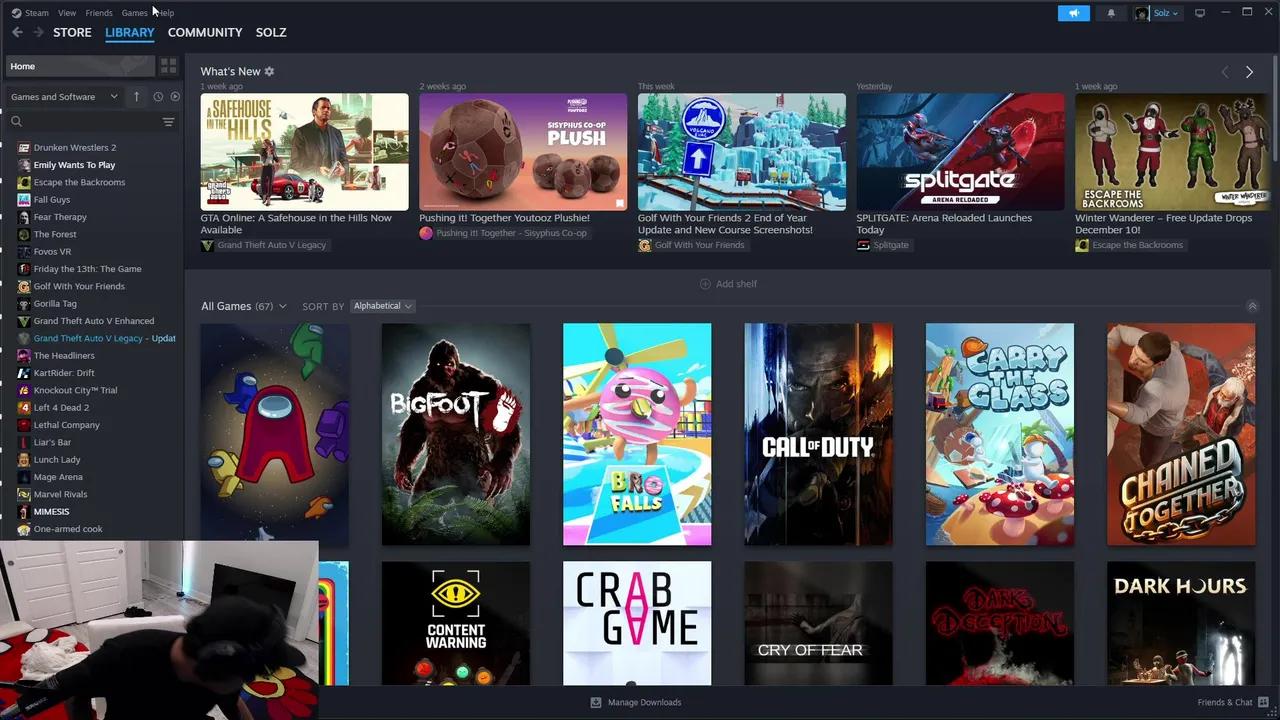Open the Steam menu
1280x720 pixels.
[x=30, y=13]
